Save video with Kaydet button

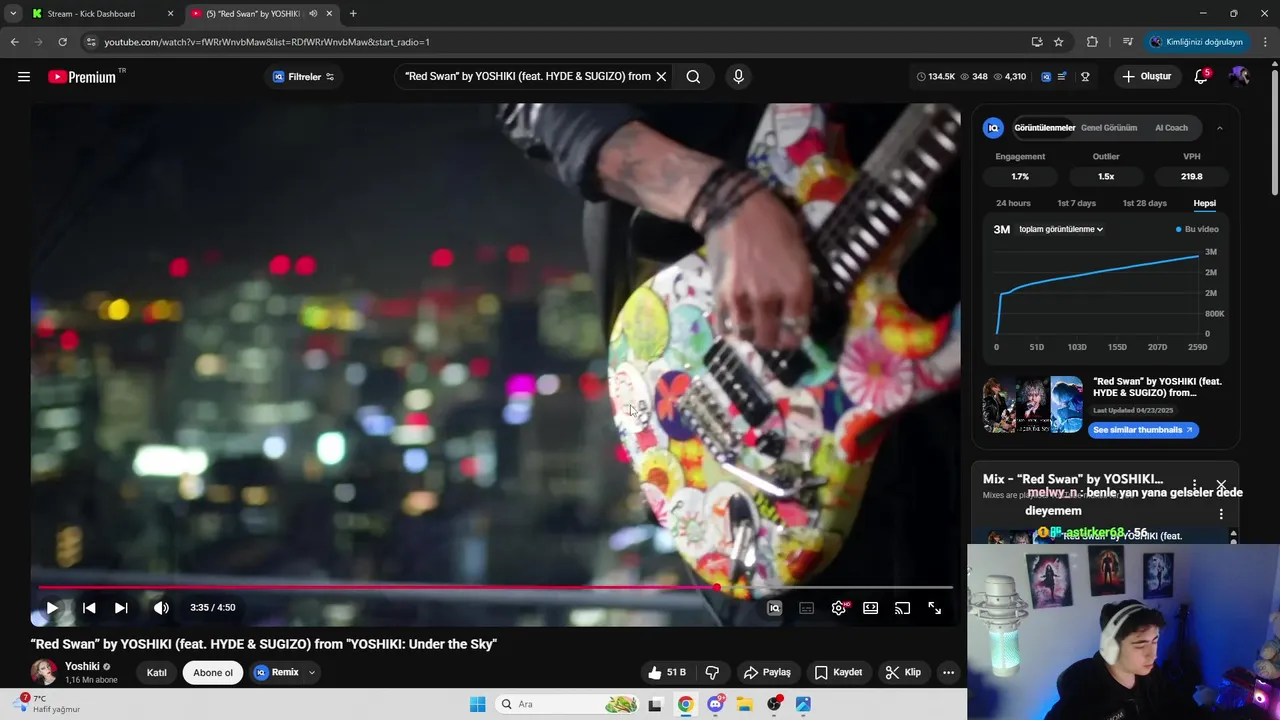pyautogui.click(x=838, y=673)
